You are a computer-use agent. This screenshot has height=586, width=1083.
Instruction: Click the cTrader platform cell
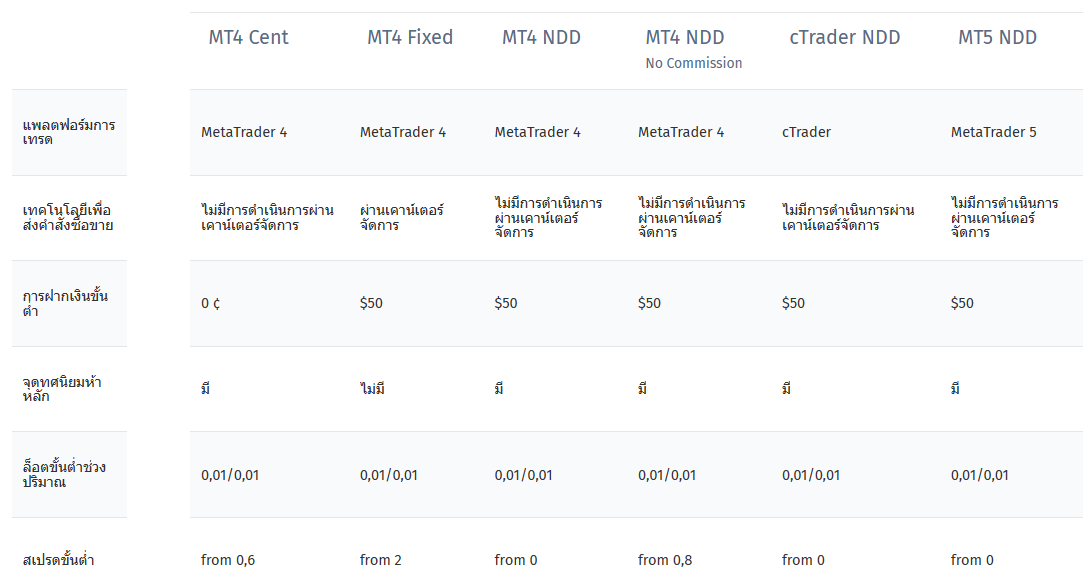pyautogui.click(x=806, y=132)
